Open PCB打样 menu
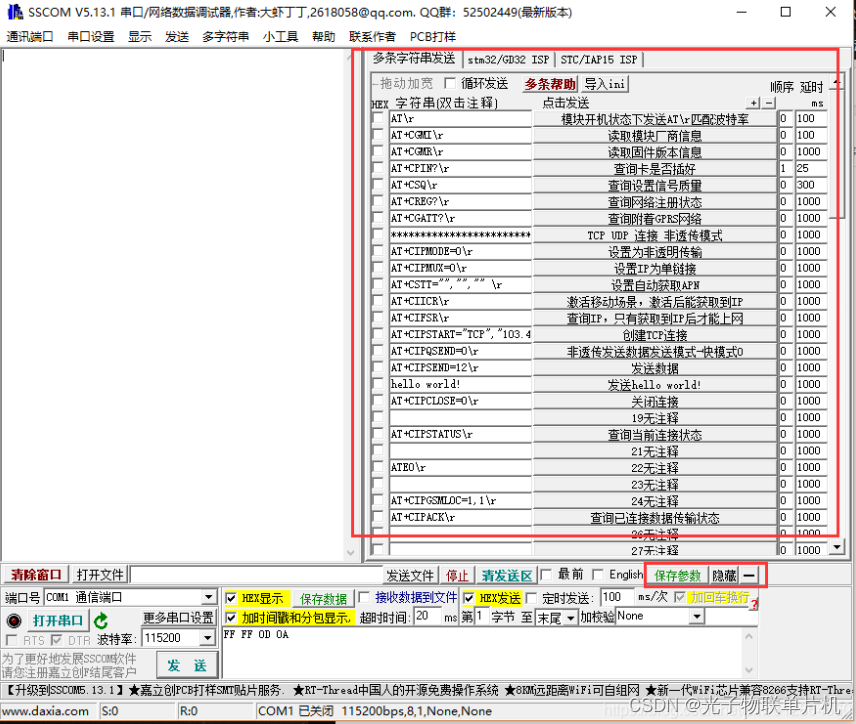This screenshot has height=724, width=856. click(433, 37)
